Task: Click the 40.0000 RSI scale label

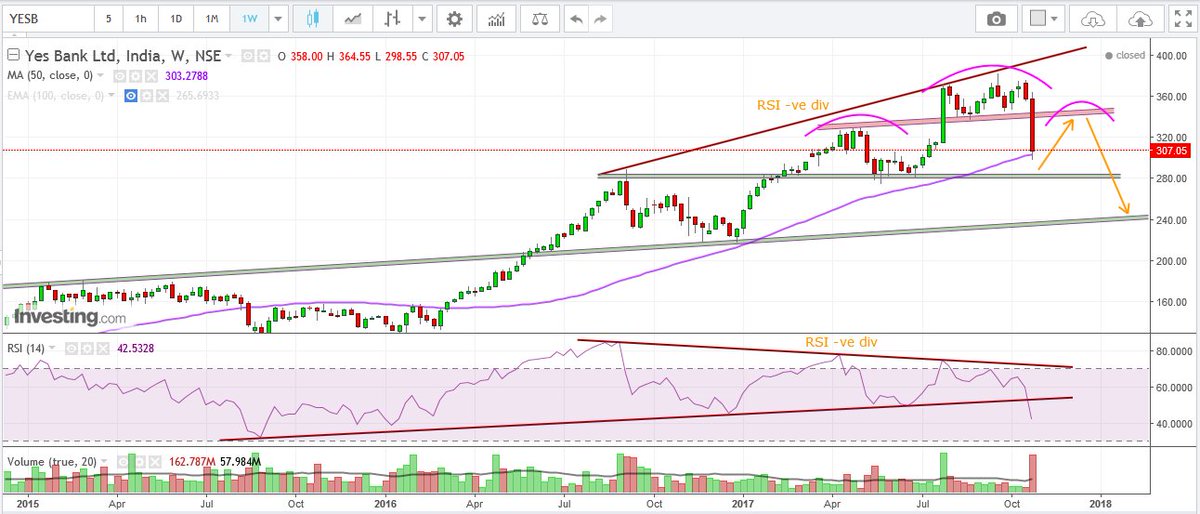Action: point(1173,423)
